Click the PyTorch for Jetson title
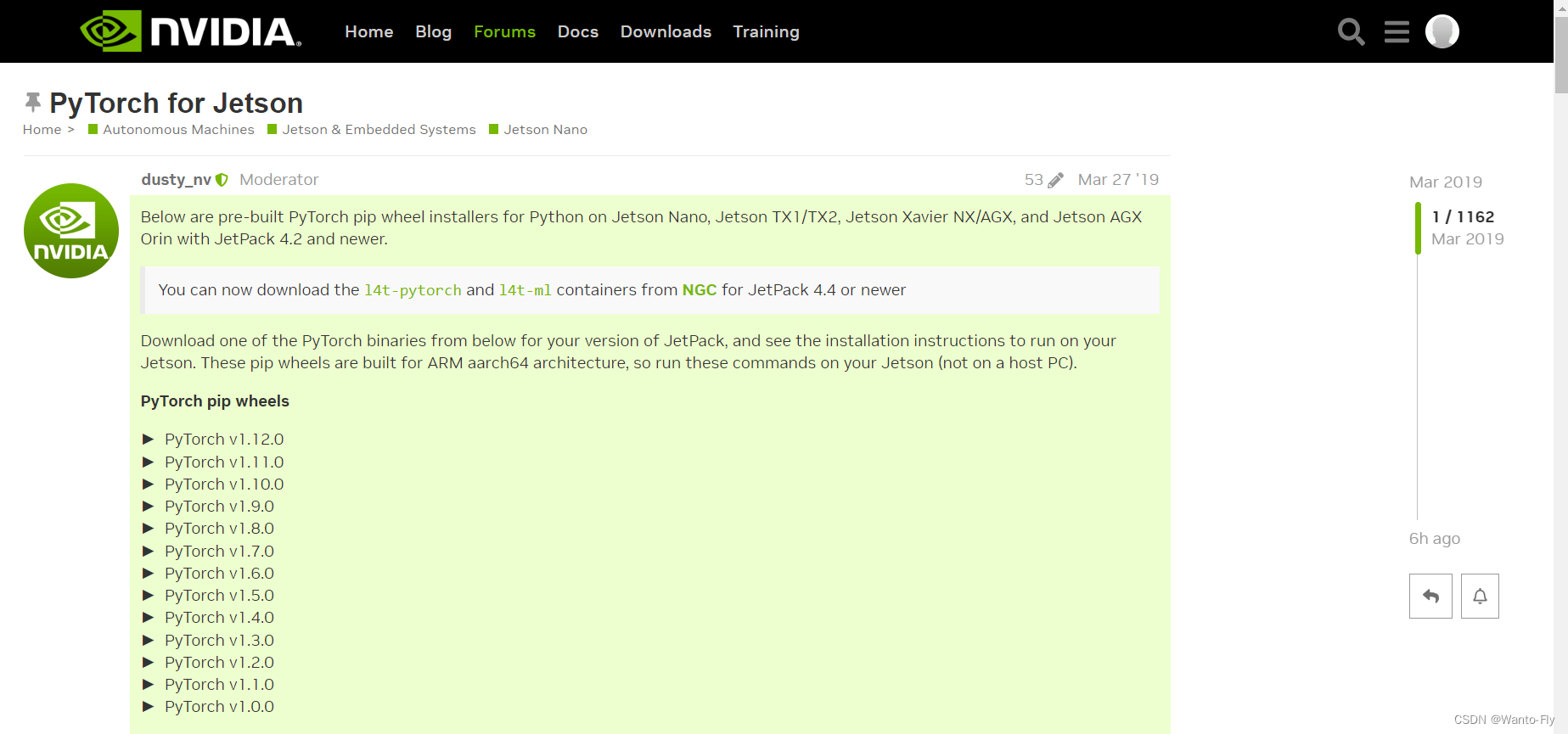Image resolution: width=1568 pixels, height=734 pixels. [176, 103]
